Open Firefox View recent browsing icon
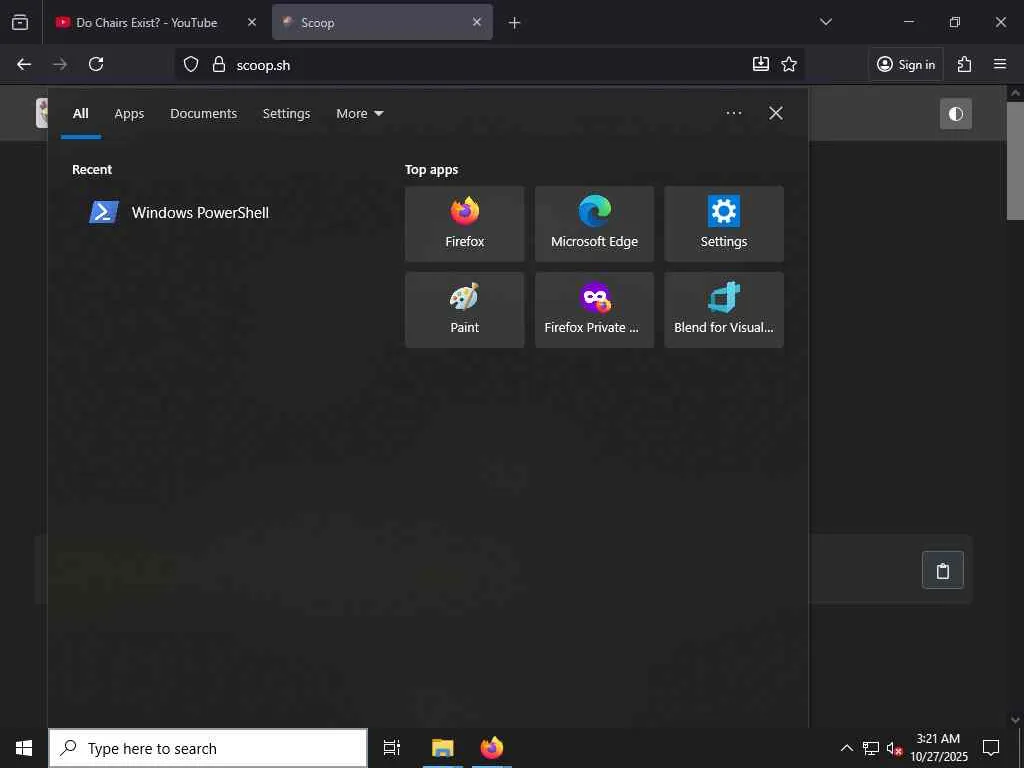1024x768 pixels. click(20, 22)
